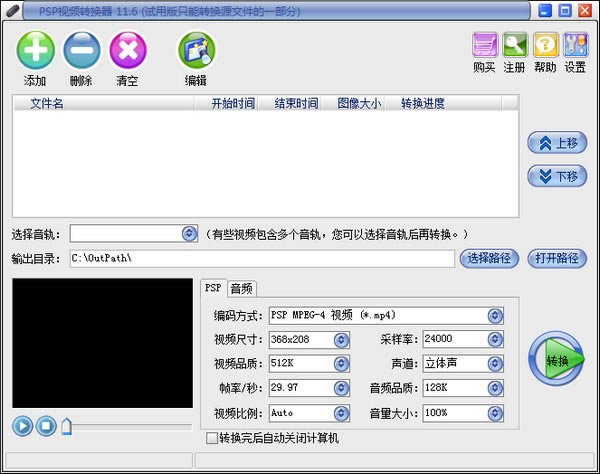Open the 编辑 (Edit) tool
This screenshot has width=600, height=474.
(196, 51)
